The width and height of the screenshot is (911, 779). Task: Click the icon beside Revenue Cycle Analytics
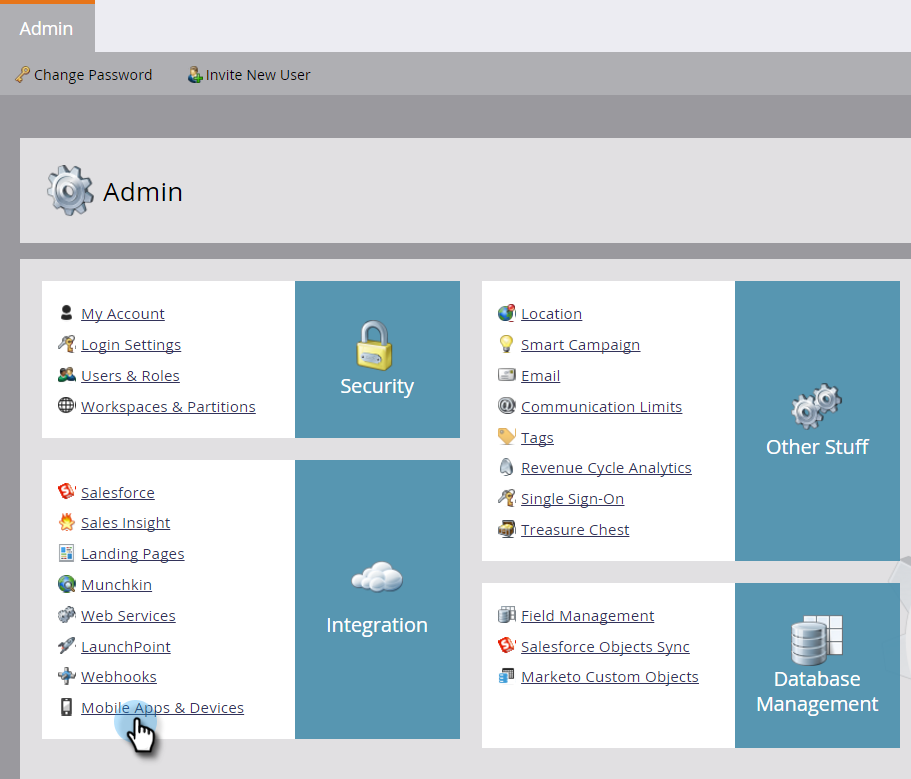point(507,467)
